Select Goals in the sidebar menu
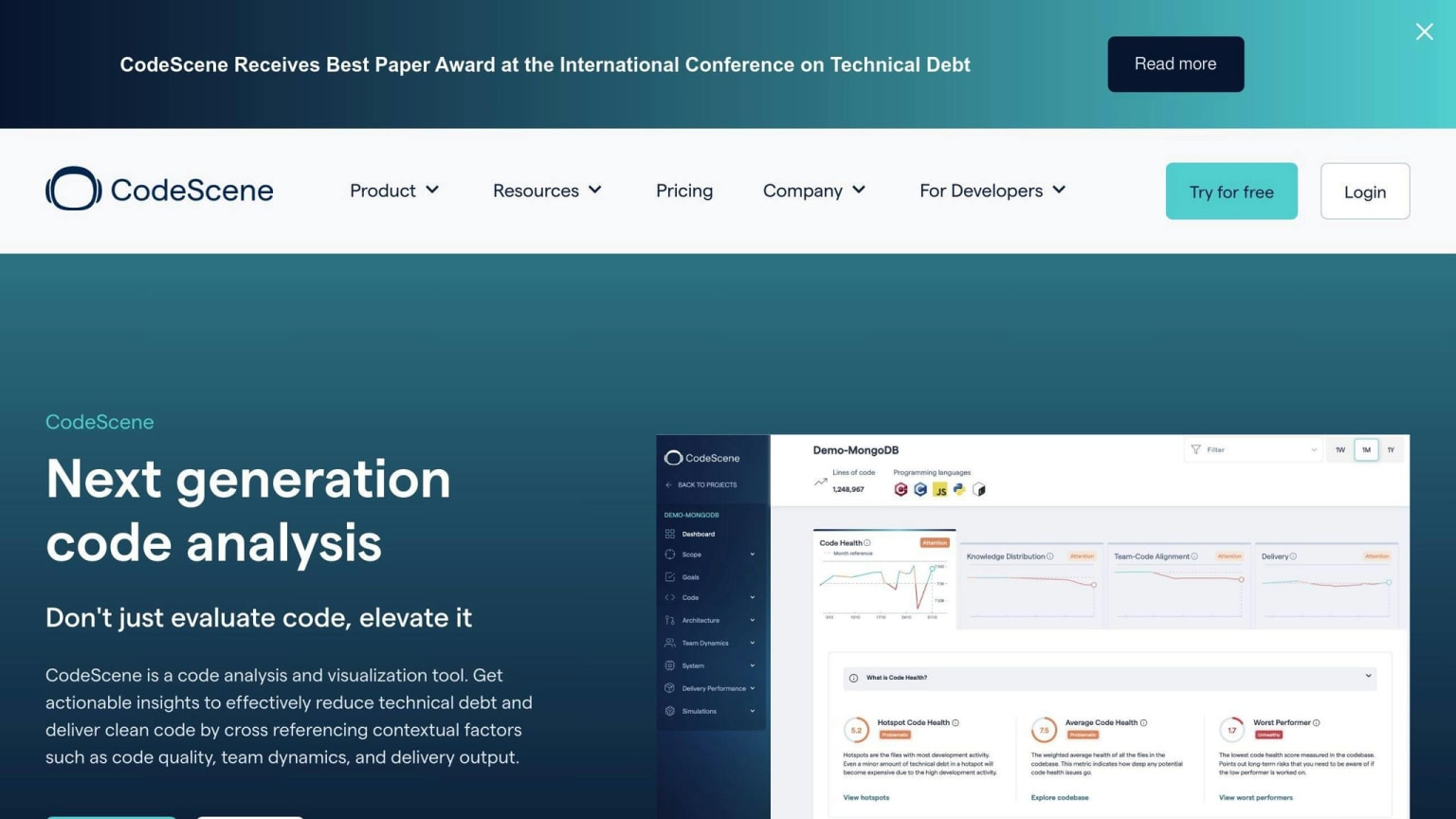1456x819 pixels. (691, 576)
